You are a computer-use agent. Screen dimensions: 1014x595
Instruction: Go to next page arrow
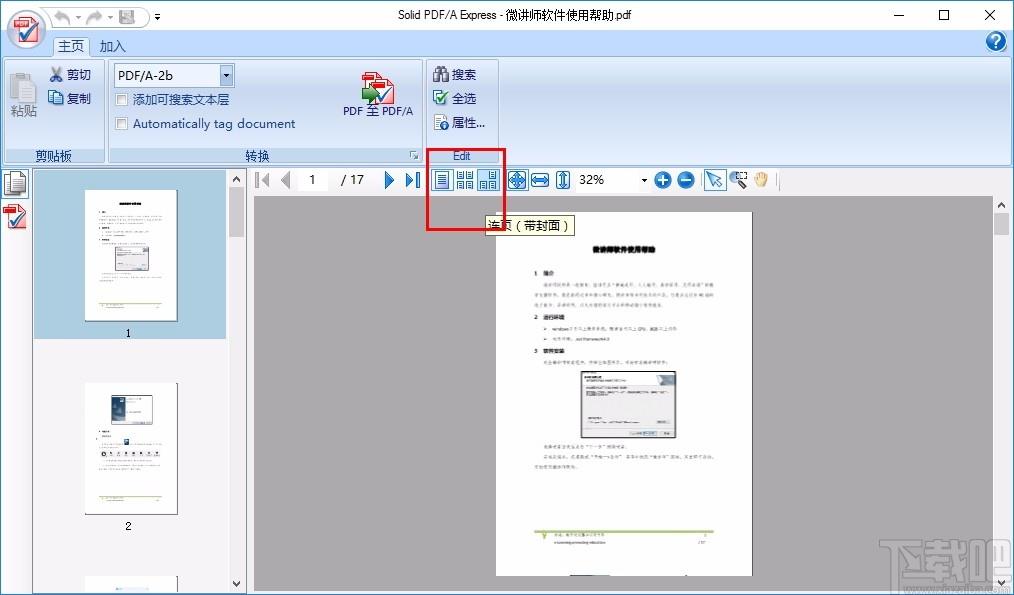[x=389, y=180]
